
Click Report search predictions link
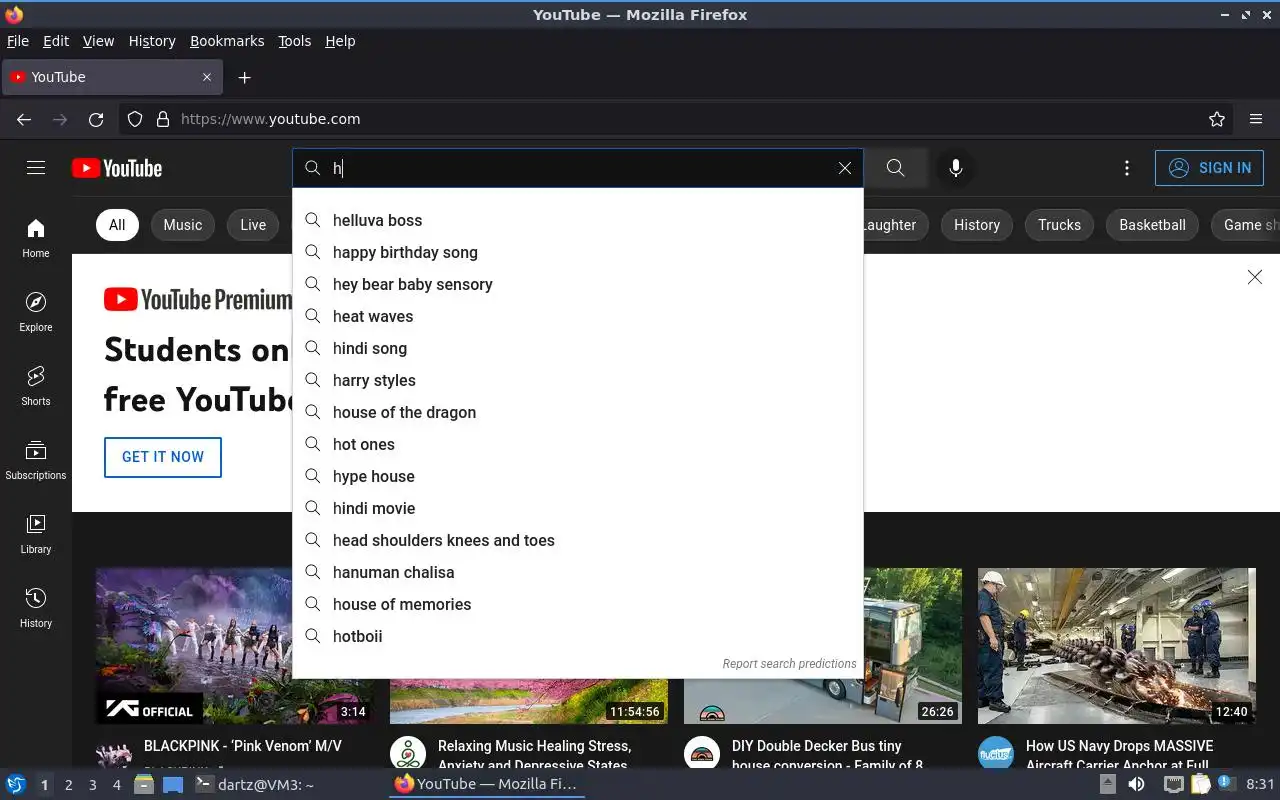pos(789,663)
